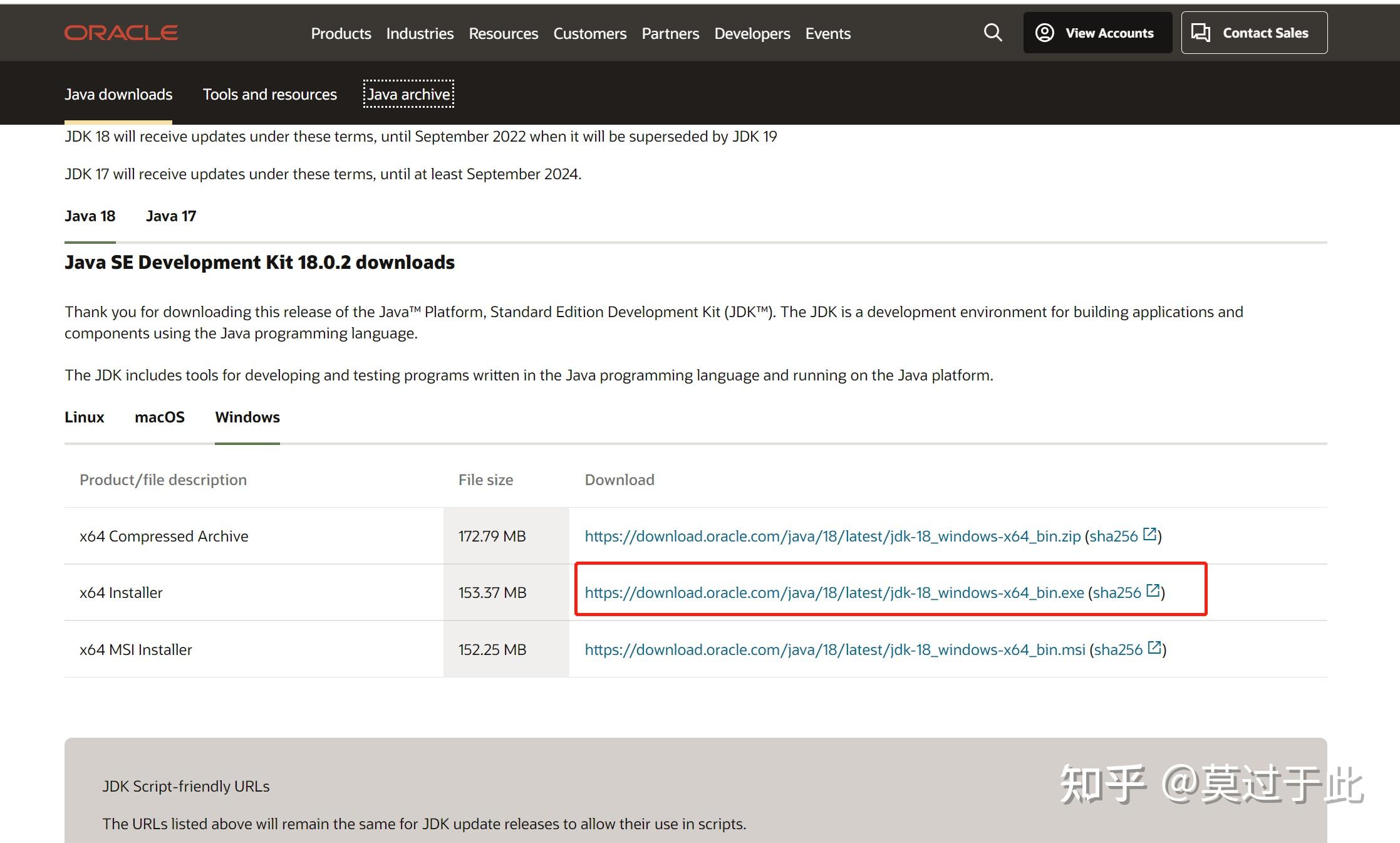Image resolution: width=1400 pixels, height=843 pixels.
Task: Click the JDK 18 superseded by JDK 19 sentence
Action: 421,137
